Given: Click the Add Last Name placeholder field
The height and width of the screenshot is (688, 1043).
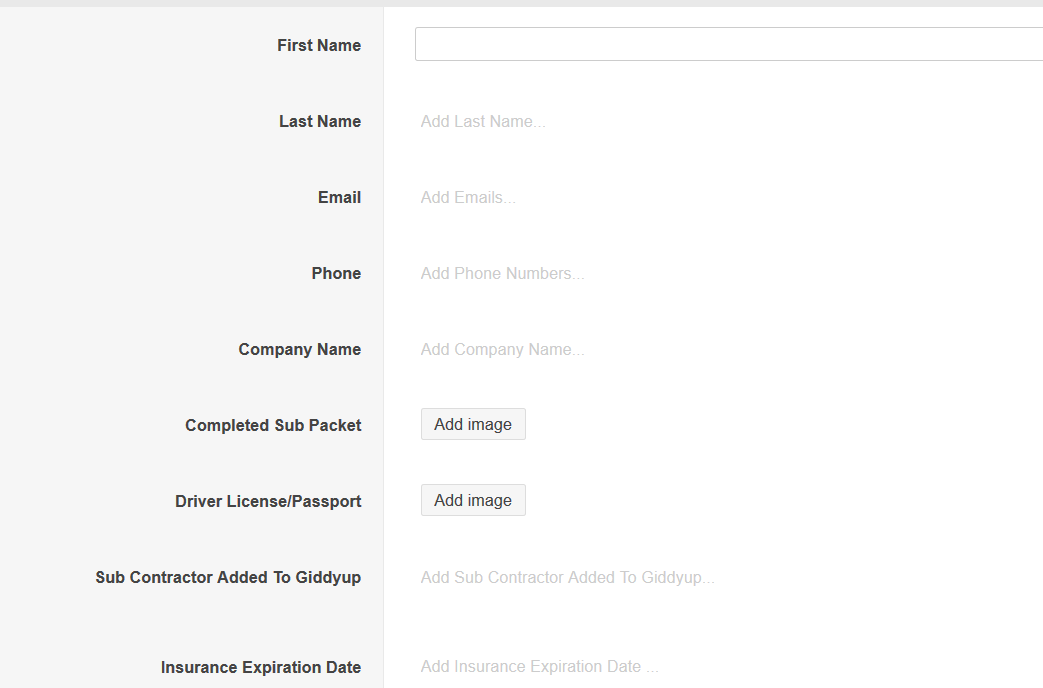Looking at the screenshot, I should coord(483,121).
